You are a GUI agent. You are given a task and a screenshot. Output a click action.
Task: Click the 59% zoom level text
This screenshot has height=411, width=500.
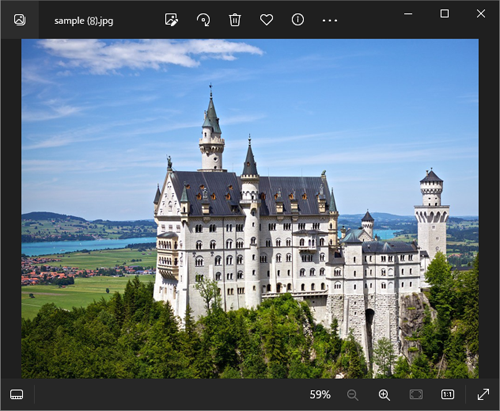pos(320,395)
